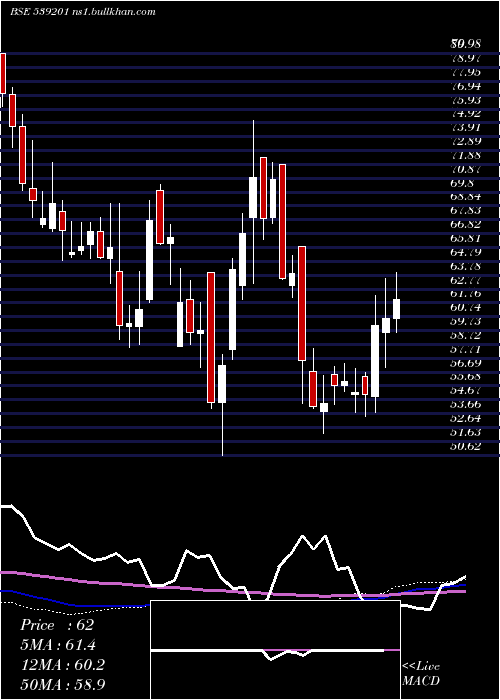
Task: Pick the 50.62 lowest price label
Action: click(466, 446)
